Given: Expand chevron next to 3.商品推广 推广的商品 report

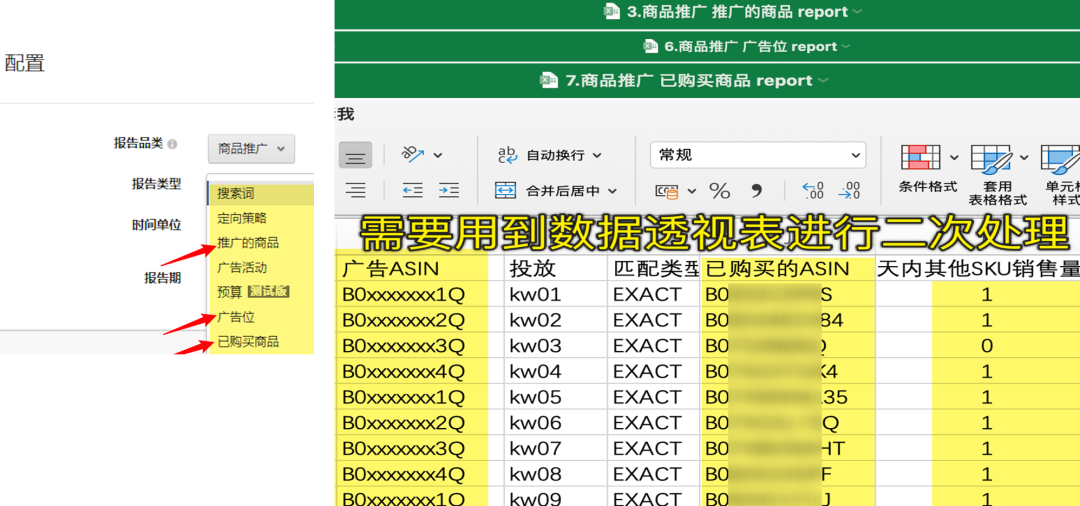Looking at the screenshot, I should point(857,12).
